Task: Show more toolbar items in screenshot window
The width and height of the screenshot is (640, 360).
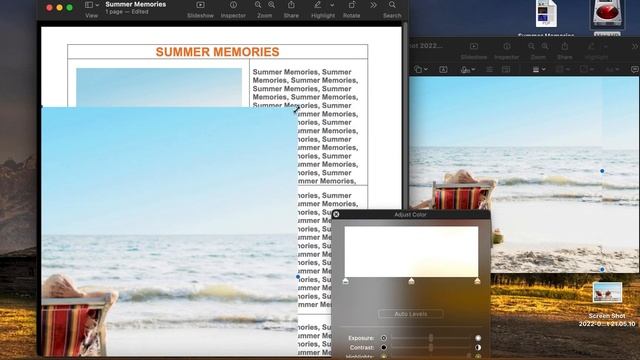Action: coord(636,47)
